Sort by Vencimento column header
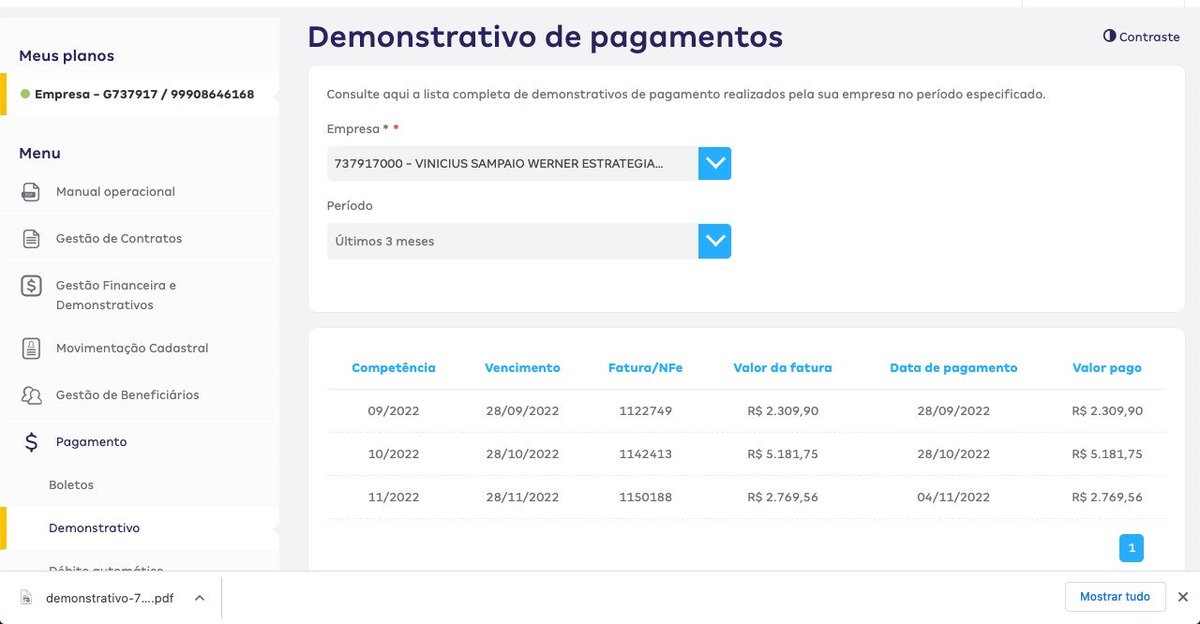 point(523,368)
